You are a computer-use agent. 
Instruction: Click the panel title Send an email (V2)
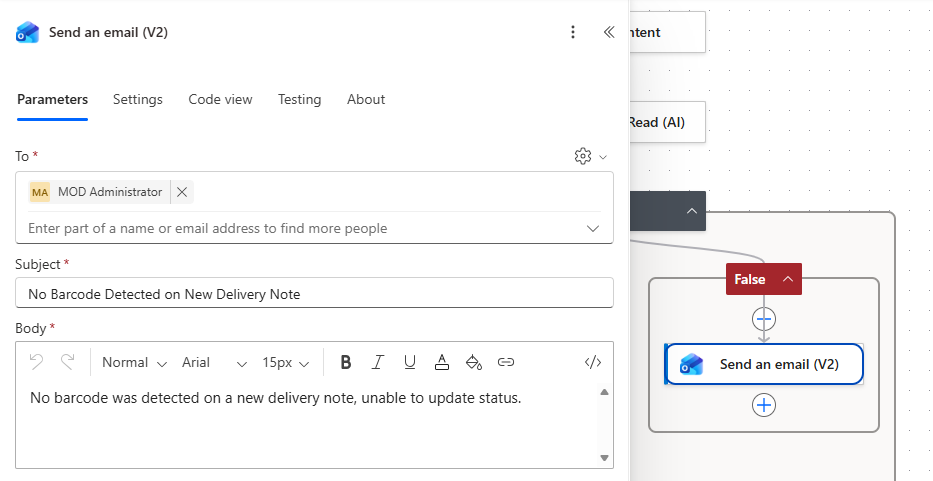[108, 32]
